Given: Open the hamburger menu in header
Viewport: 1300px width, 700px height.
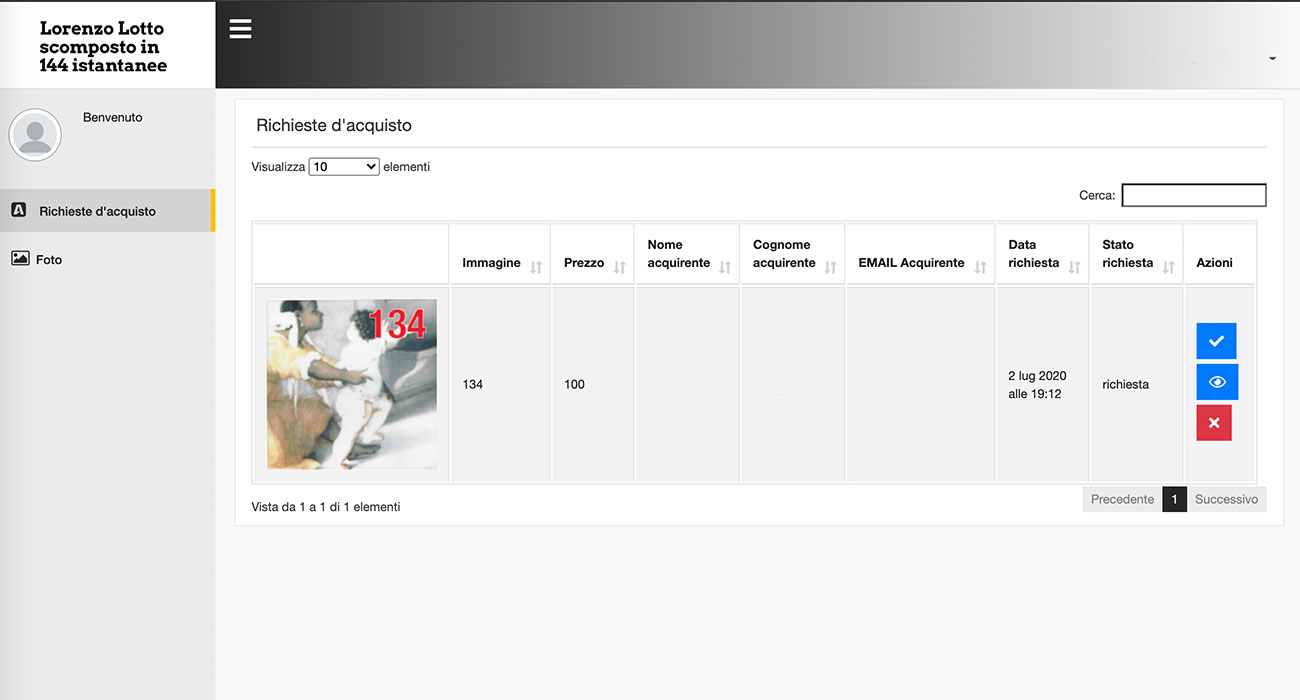Looking at the screenshot, I should click(x=240, y=29).
